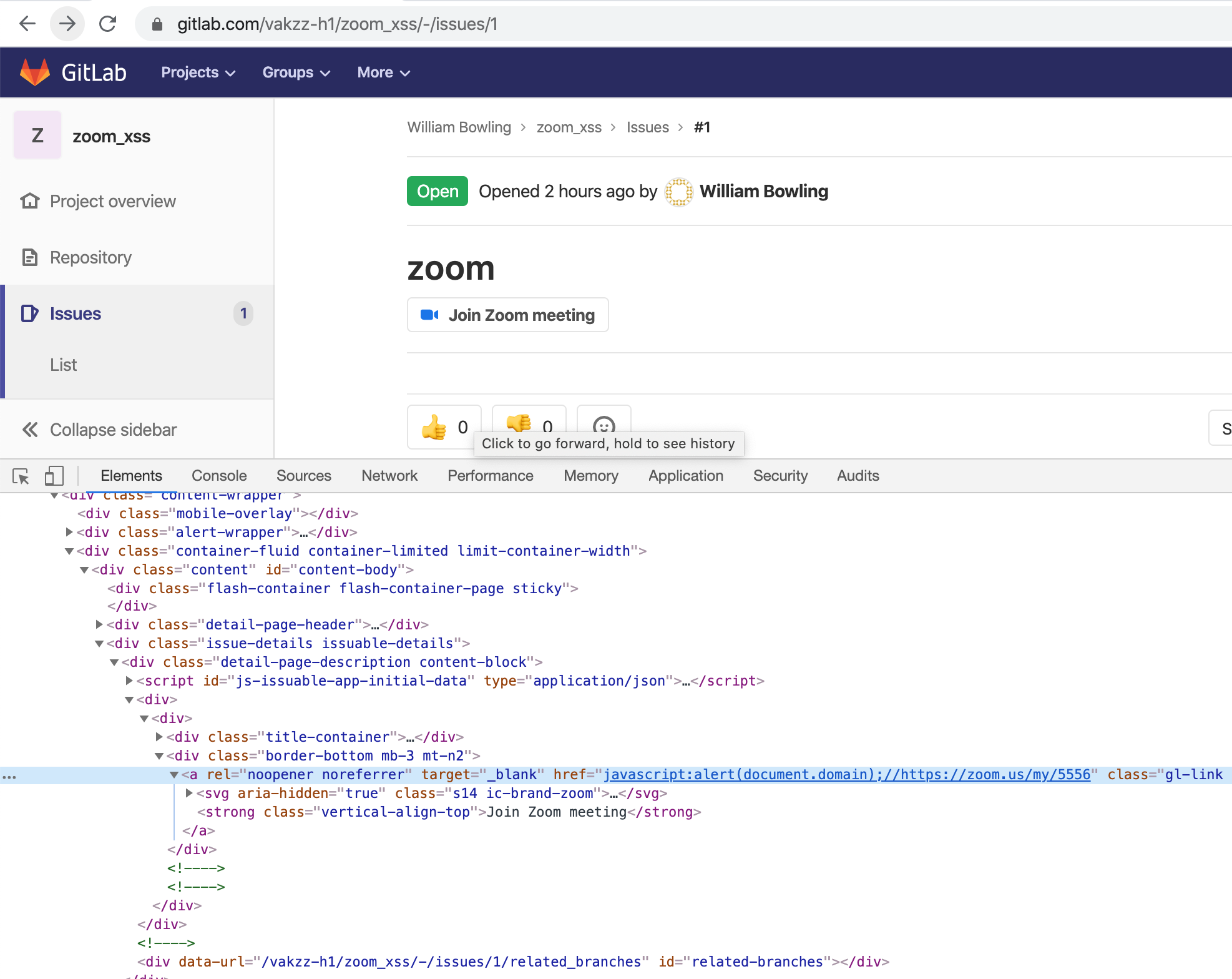The image size is (1232, 979).
Task: Open the Groups dropdown menu
Action: (x=296, y=72)
